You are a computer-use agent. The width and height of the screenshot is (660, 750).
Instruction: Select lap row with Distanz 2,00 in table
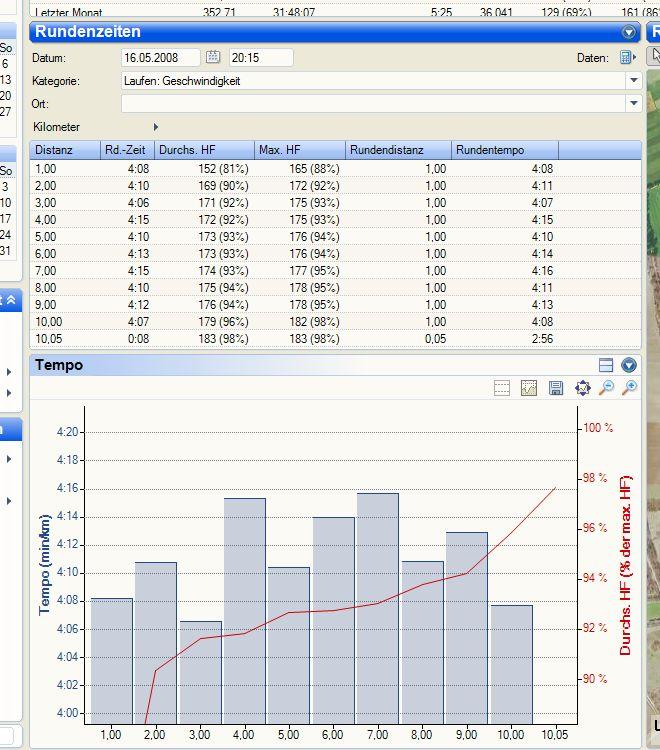click(x=335, y=186)
